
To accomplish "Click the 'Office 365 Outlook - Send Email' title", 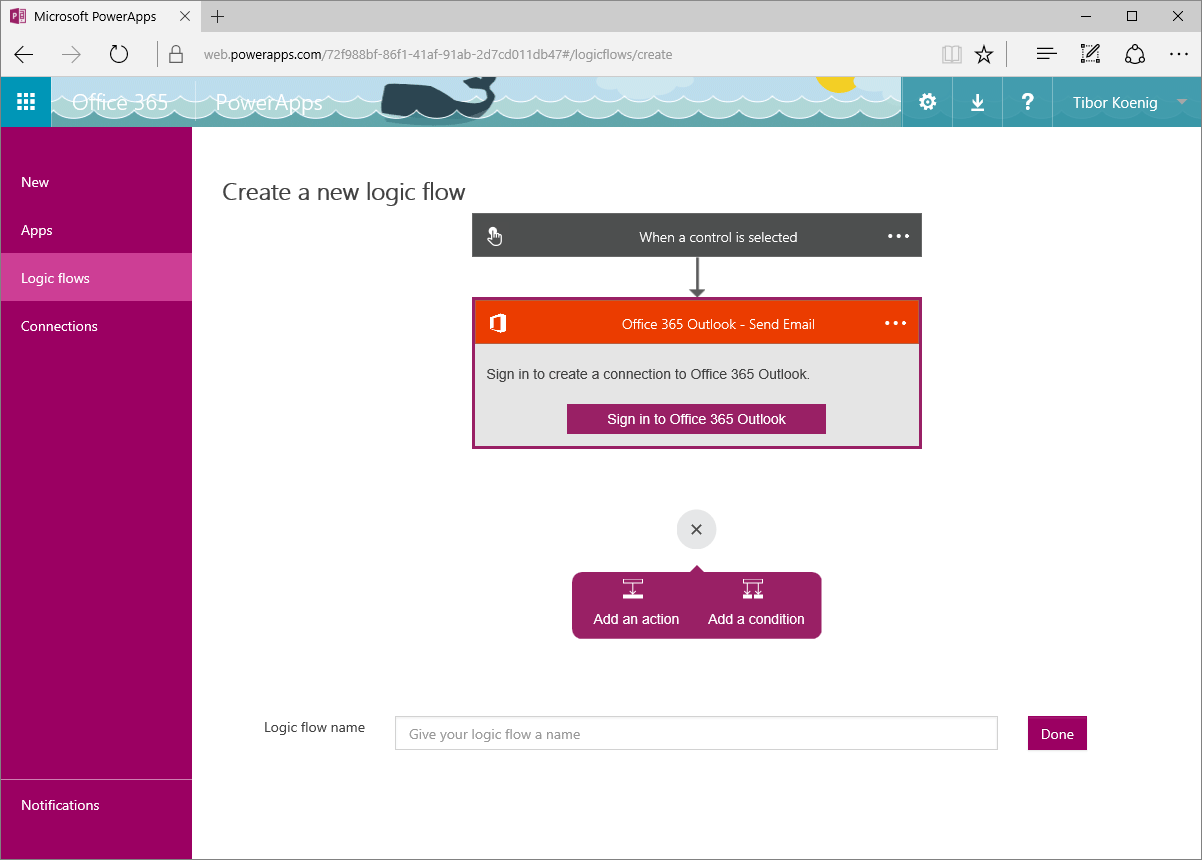I will pyautogui.click(x=718, y=324).
